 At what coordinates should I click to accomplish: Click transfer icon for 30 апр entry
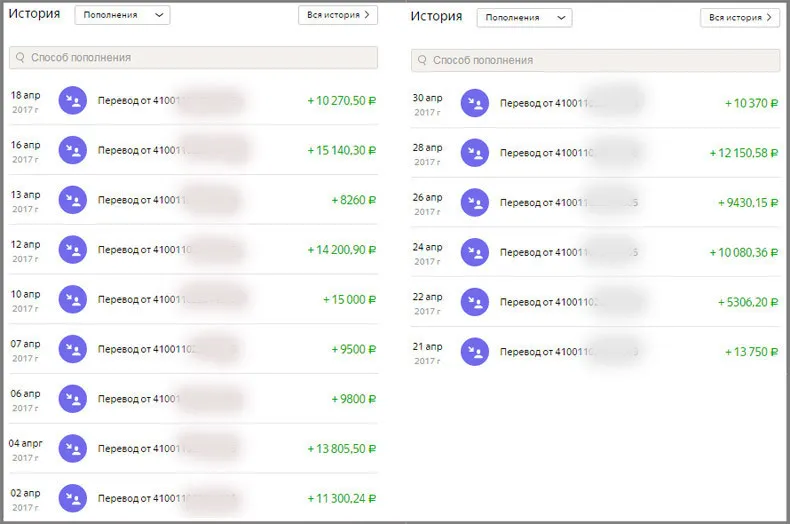coord(474,103)
